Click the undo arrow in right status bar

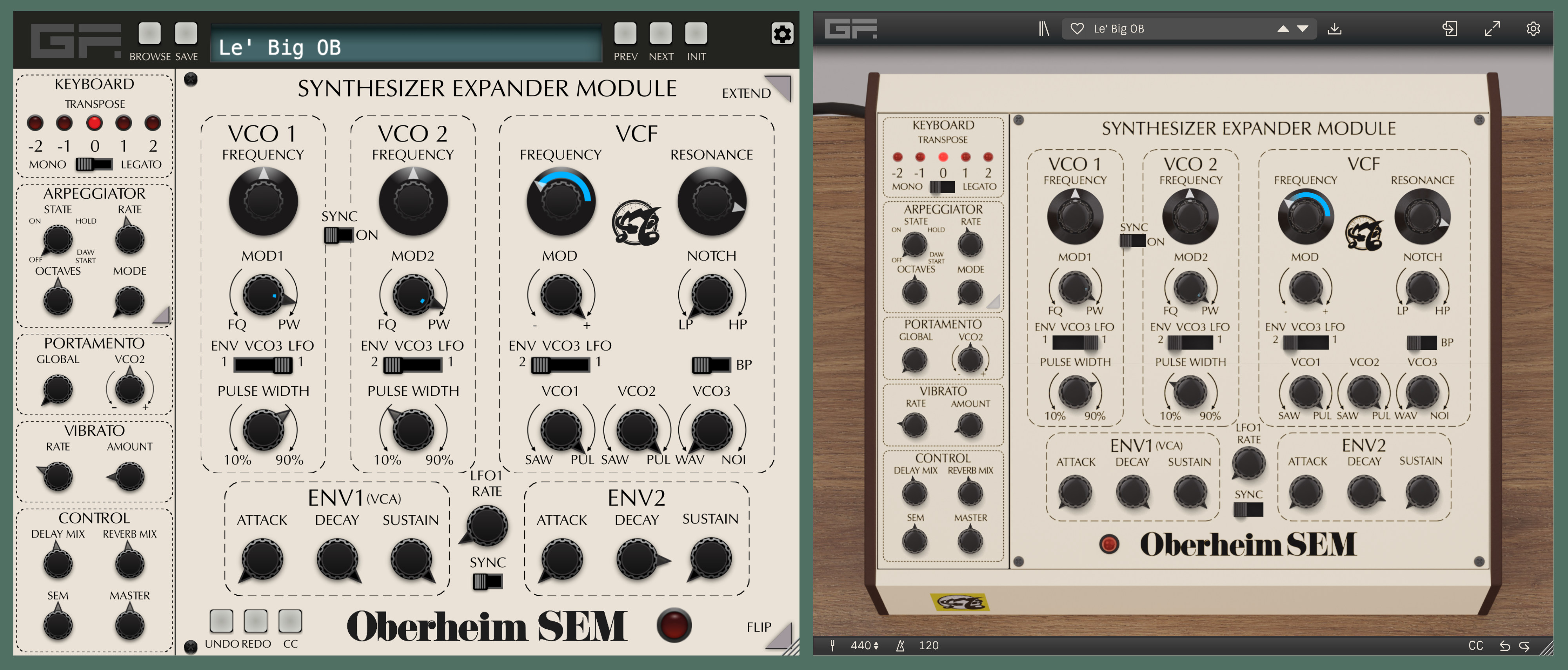coord(1504,646)
